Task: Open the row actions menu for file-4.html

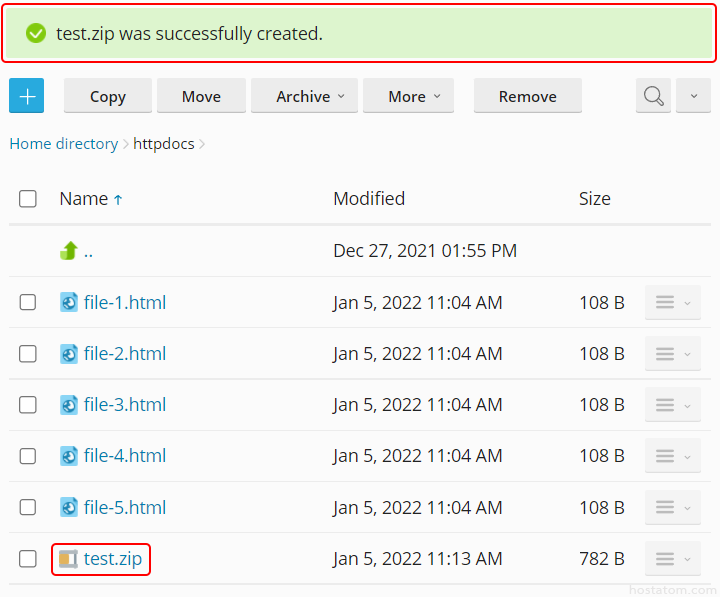Action: (x=672, y=456)
